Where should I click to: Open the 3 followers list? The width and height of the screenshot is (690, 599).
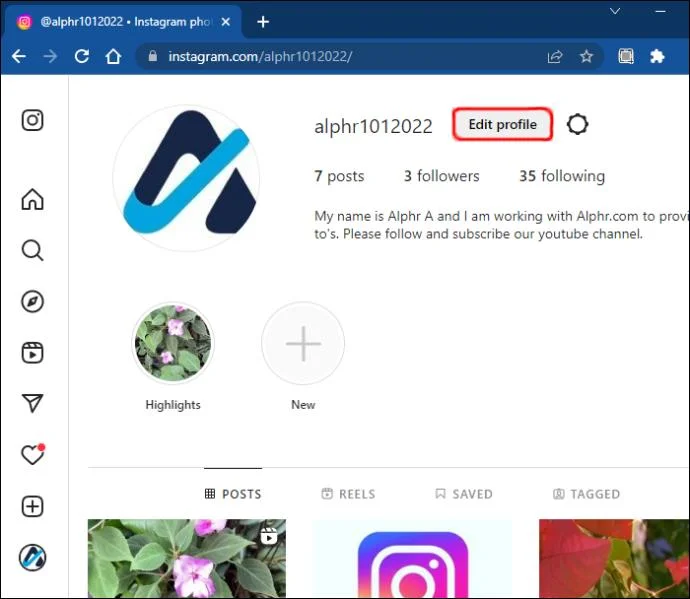441,176
